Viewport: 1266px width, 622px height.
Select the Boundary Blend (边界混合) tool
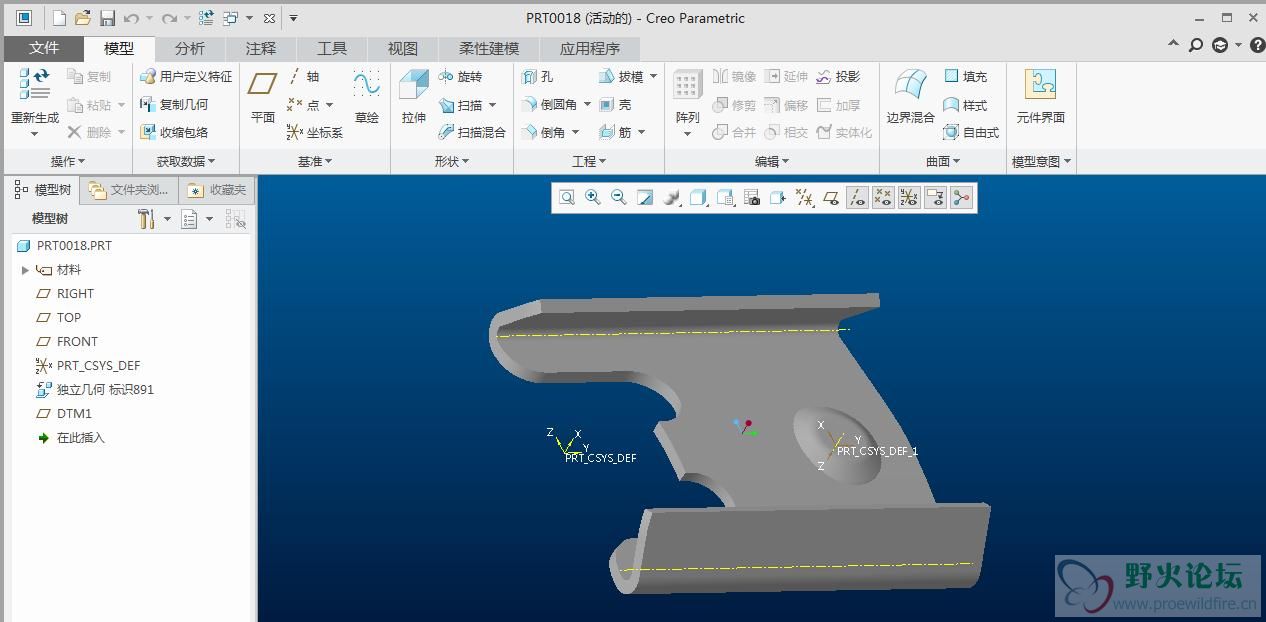[910, 97]
